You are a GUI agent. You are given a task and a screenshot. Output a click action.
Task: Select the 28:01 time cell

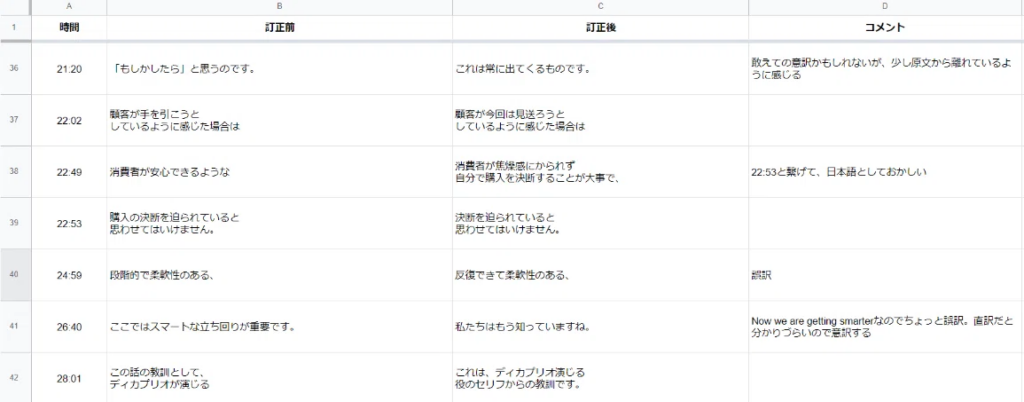pos(69,377)
